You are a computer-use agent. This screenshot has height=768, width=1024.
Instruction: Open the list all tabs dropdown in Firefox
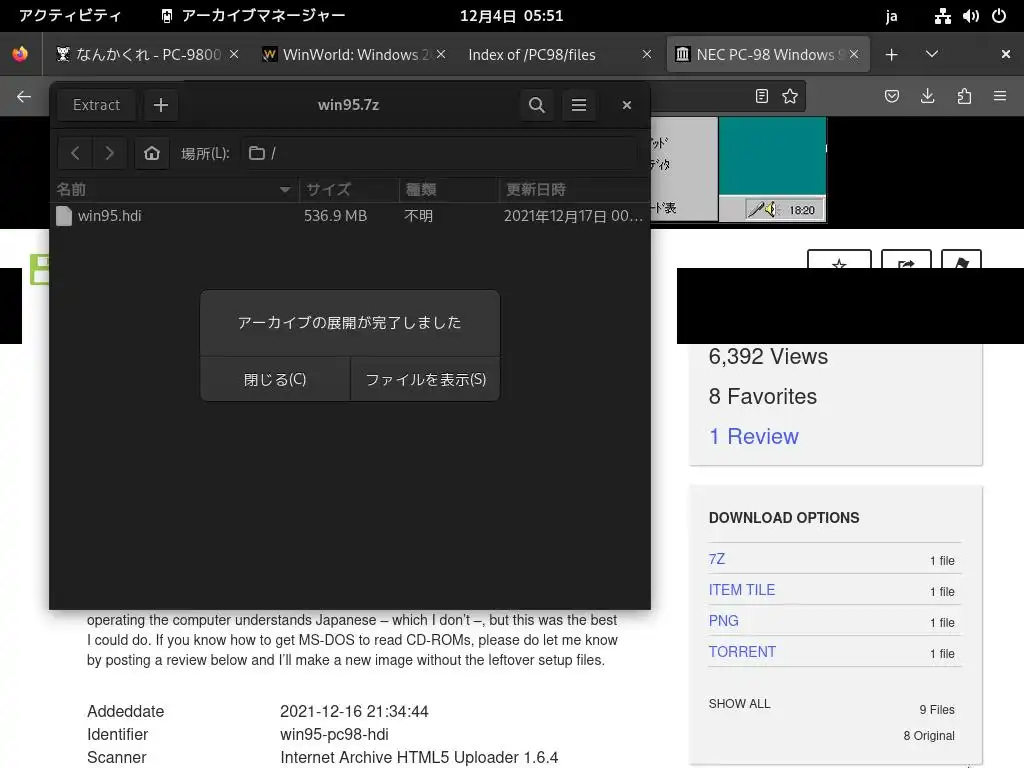tap(932, 55)
